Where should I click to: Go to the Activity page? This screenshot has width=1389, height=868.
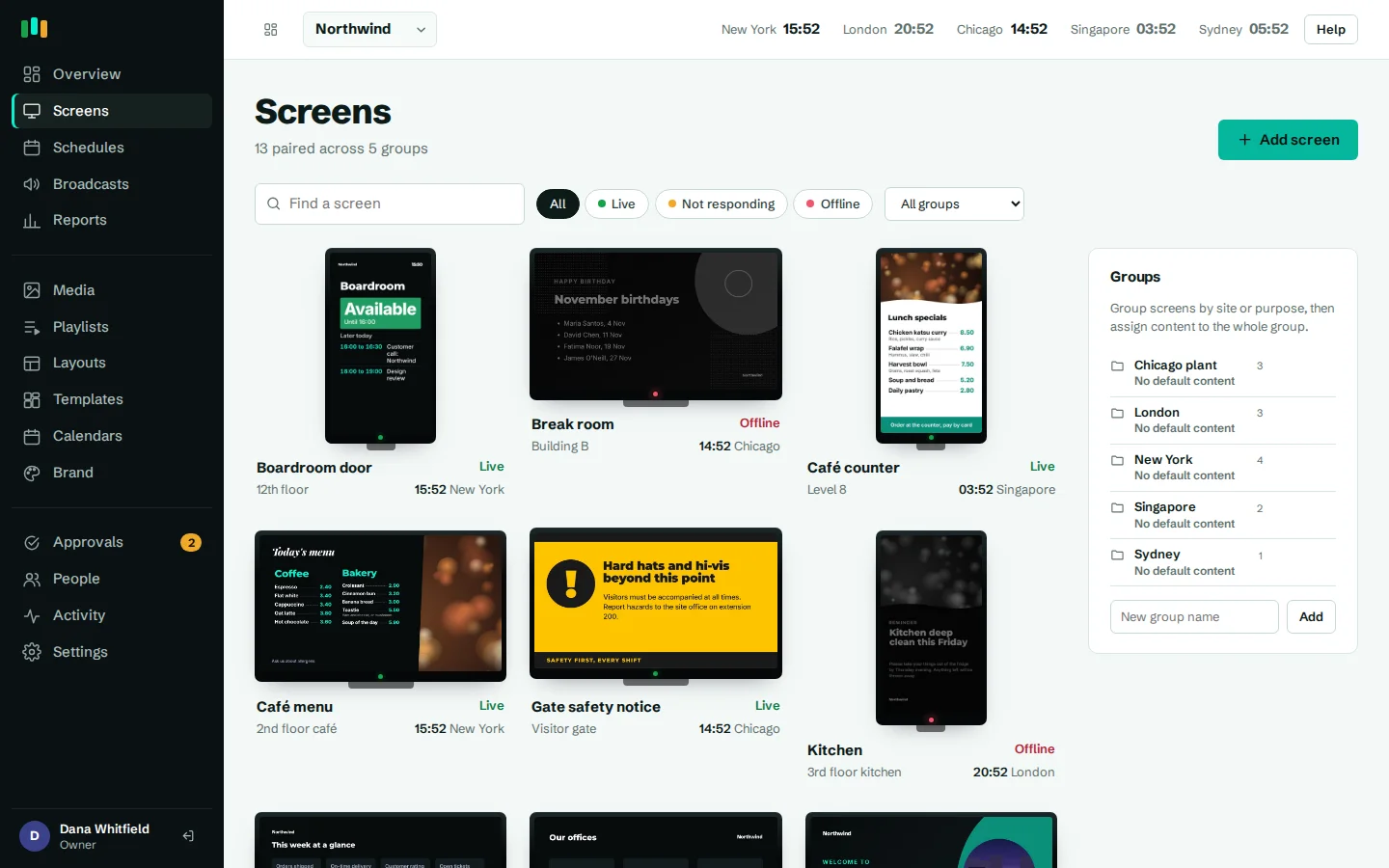coord(112,615)
